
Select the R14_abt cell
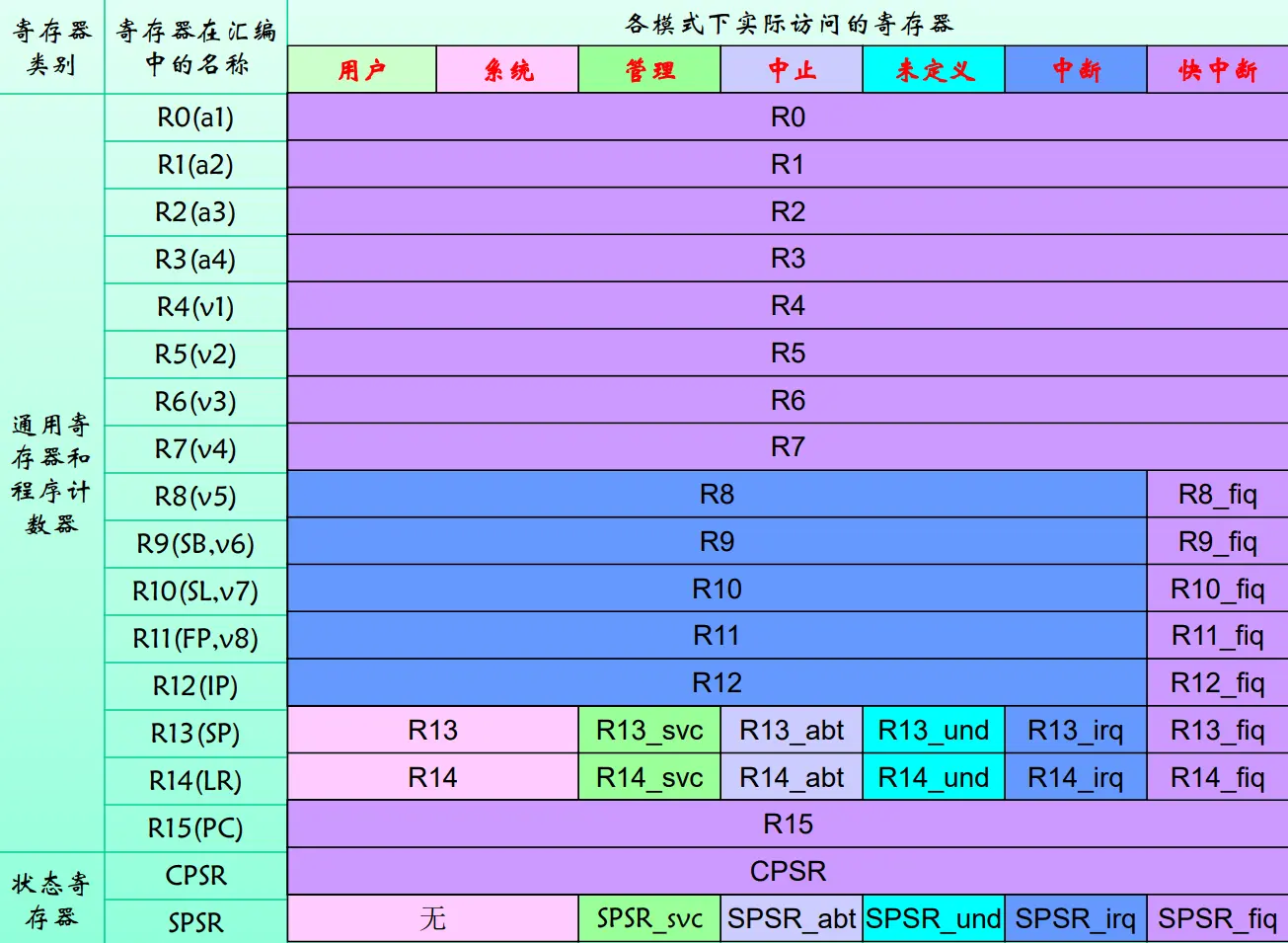point(792,777)
